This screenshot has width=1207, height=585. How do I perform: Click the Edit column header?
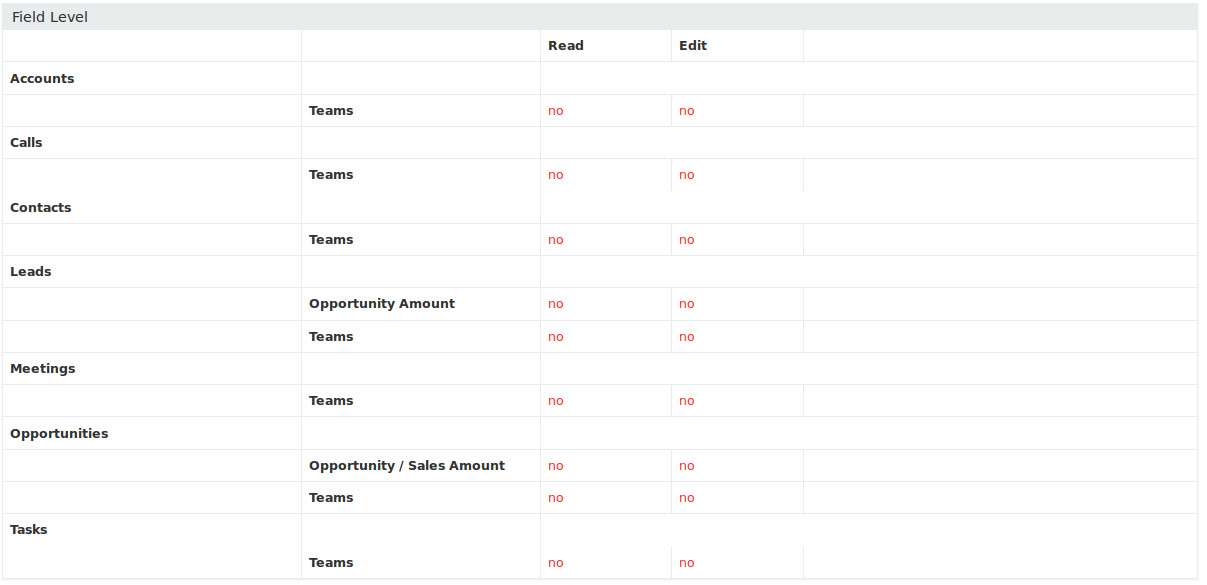point(693,46)
